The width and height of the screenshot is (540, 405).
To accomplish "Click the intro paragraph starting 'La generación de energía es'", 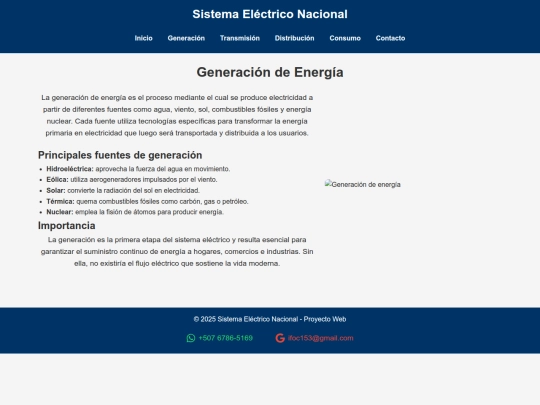I will tap(177, 115).
